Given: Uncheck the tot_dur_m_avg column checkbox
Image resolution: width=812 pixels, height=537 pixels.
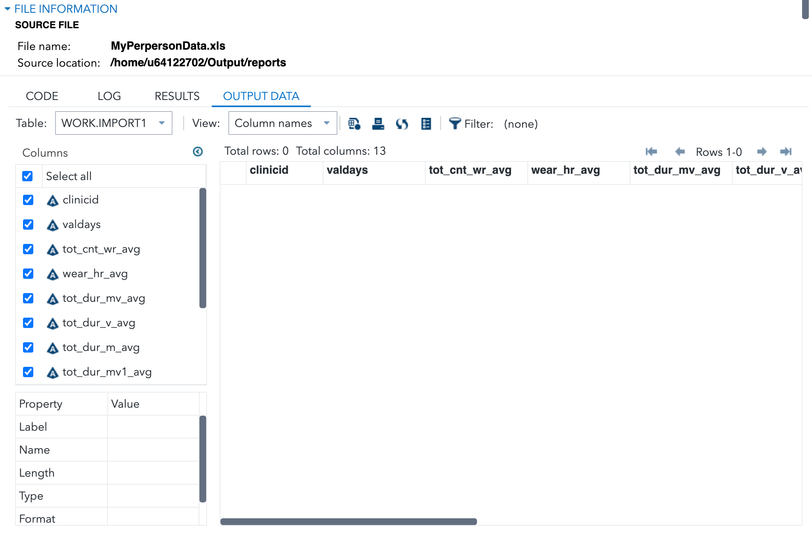Looking at the screenshot, I should click(x=28, y=347).
